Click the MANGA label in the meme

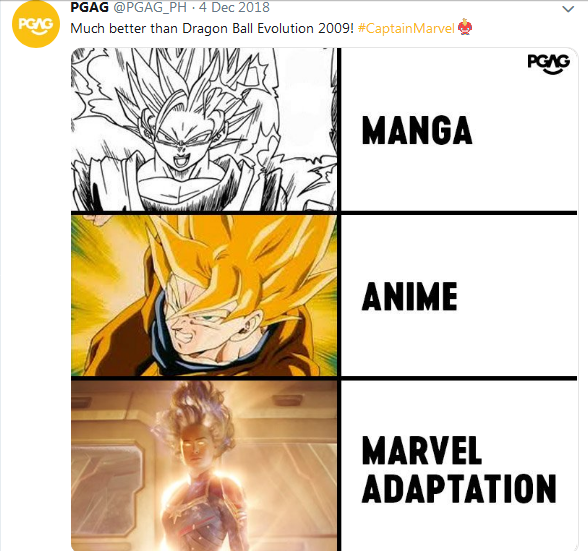417,130
